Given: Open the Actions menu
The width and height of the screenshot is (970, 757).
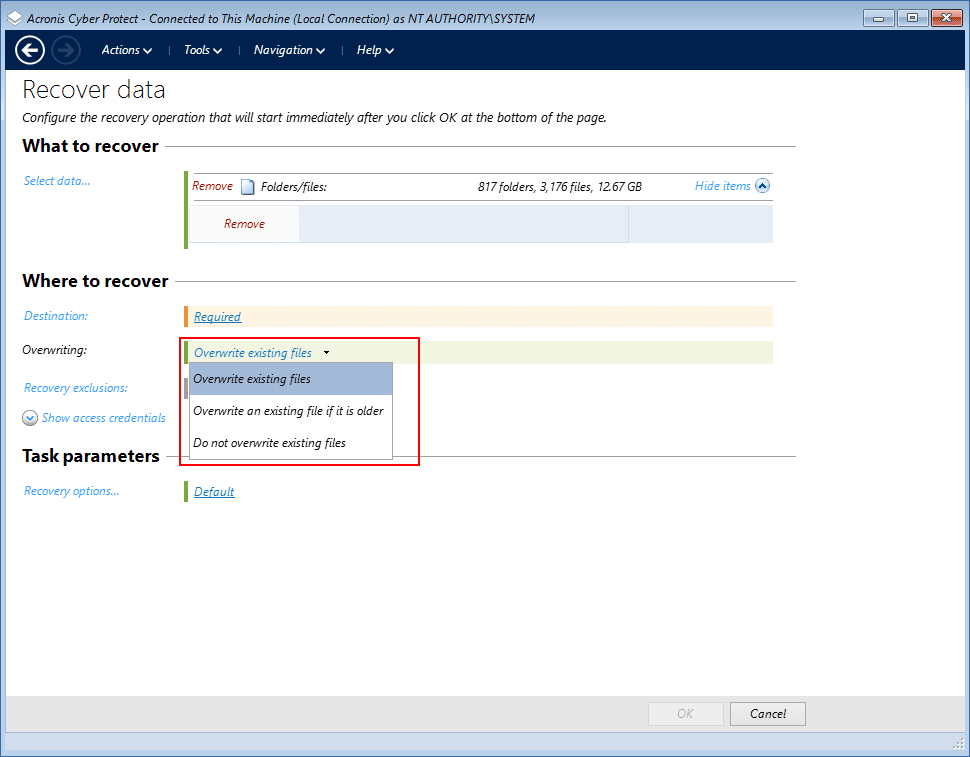Looking at the screenshot, I should [x=127, y=50].
